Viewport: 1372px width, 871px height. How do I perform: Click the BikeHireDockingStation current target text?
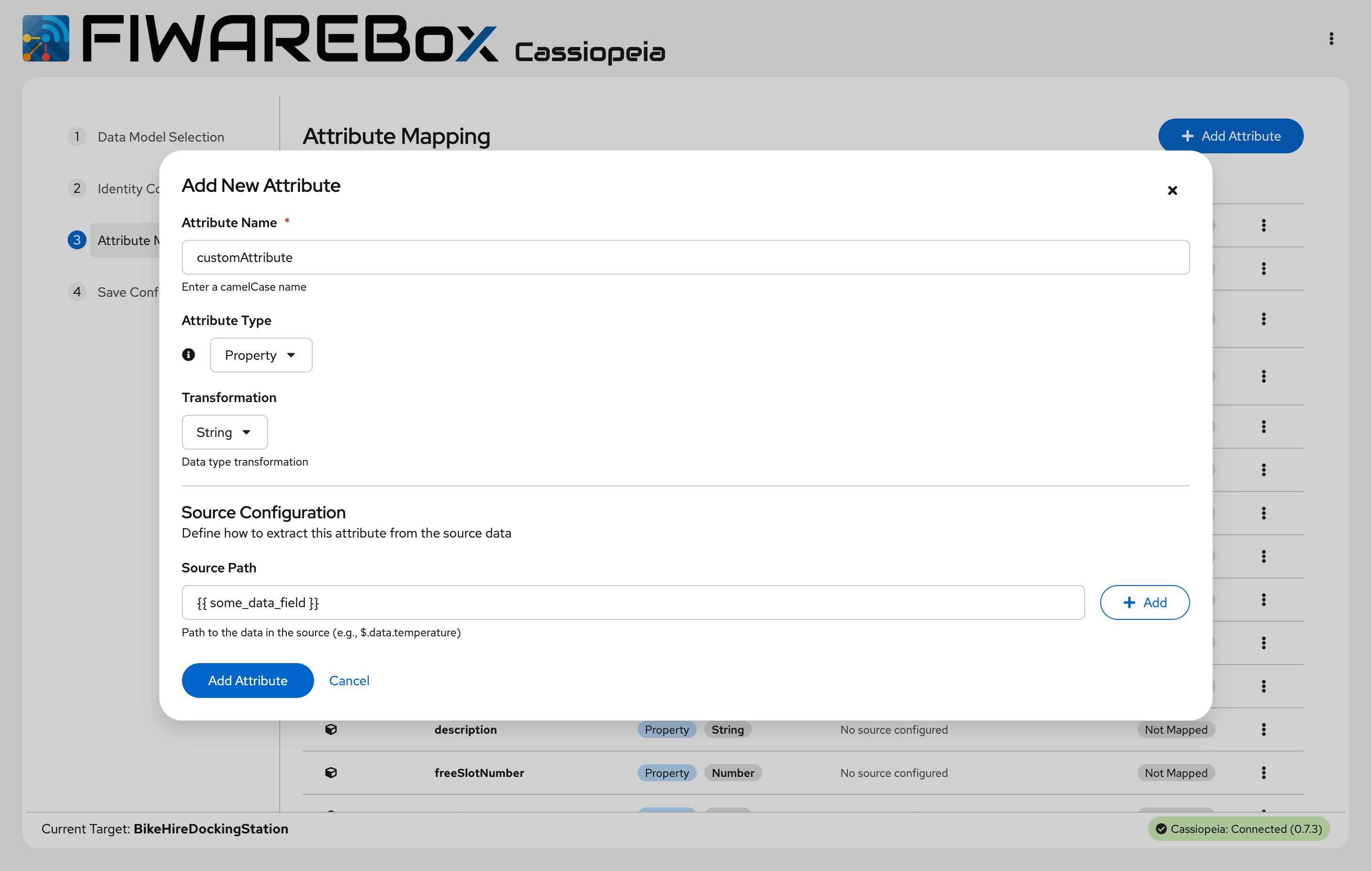(x=211, y=829)
